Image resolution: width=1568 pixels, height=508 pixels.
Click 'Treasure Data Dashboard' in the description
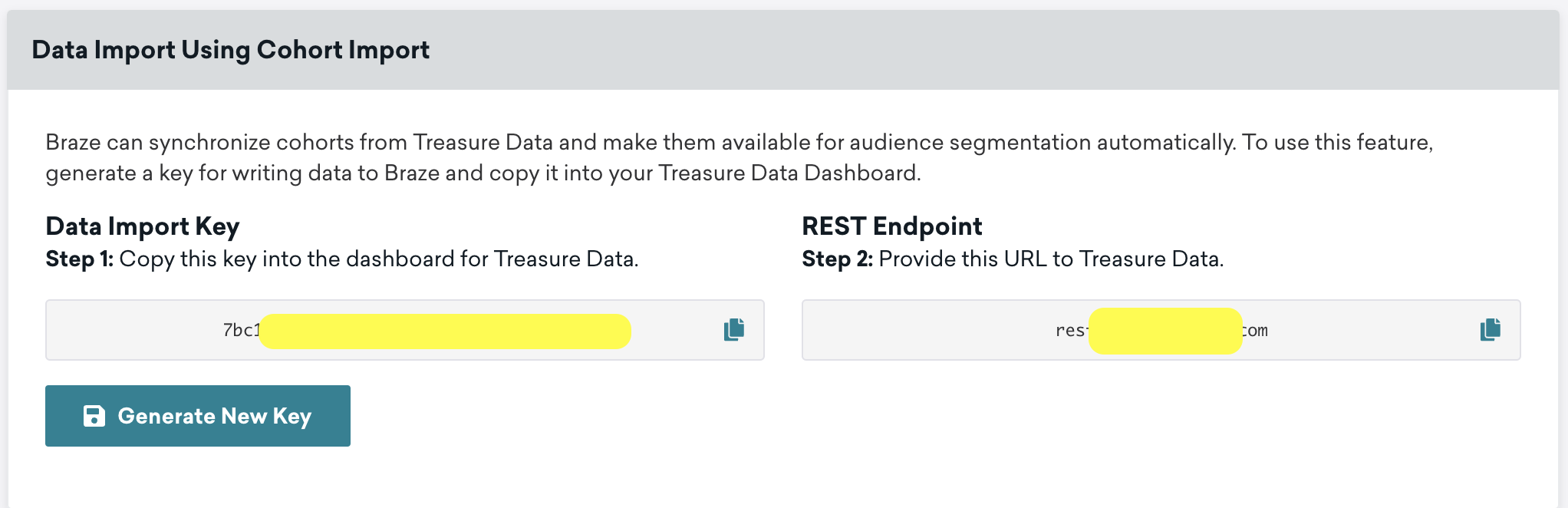pyautogui.click(x=788, y=173)
